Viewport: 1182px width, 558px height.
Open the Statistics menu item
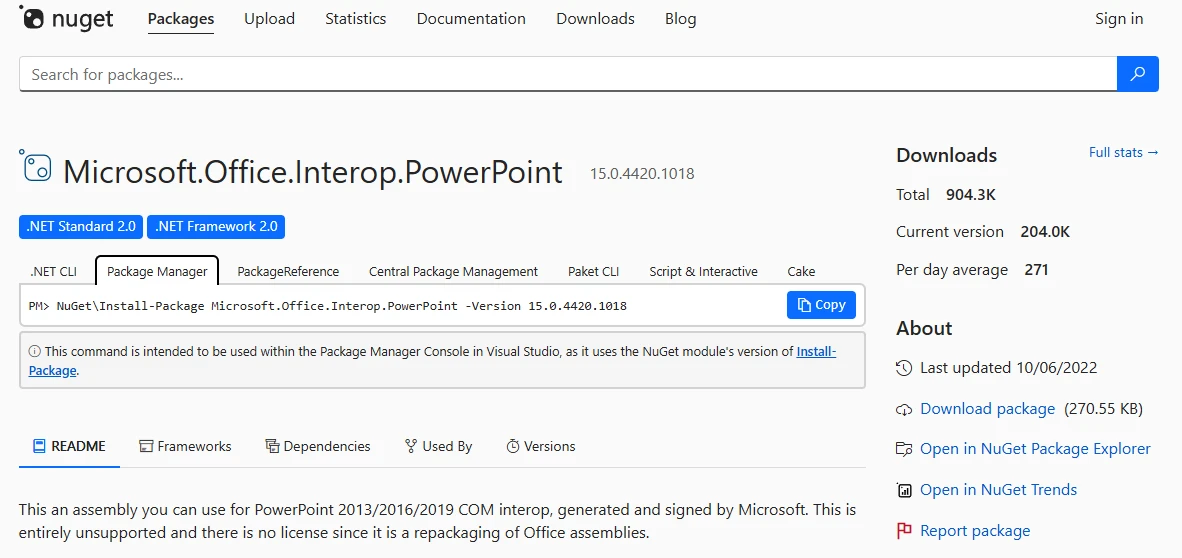355,19
